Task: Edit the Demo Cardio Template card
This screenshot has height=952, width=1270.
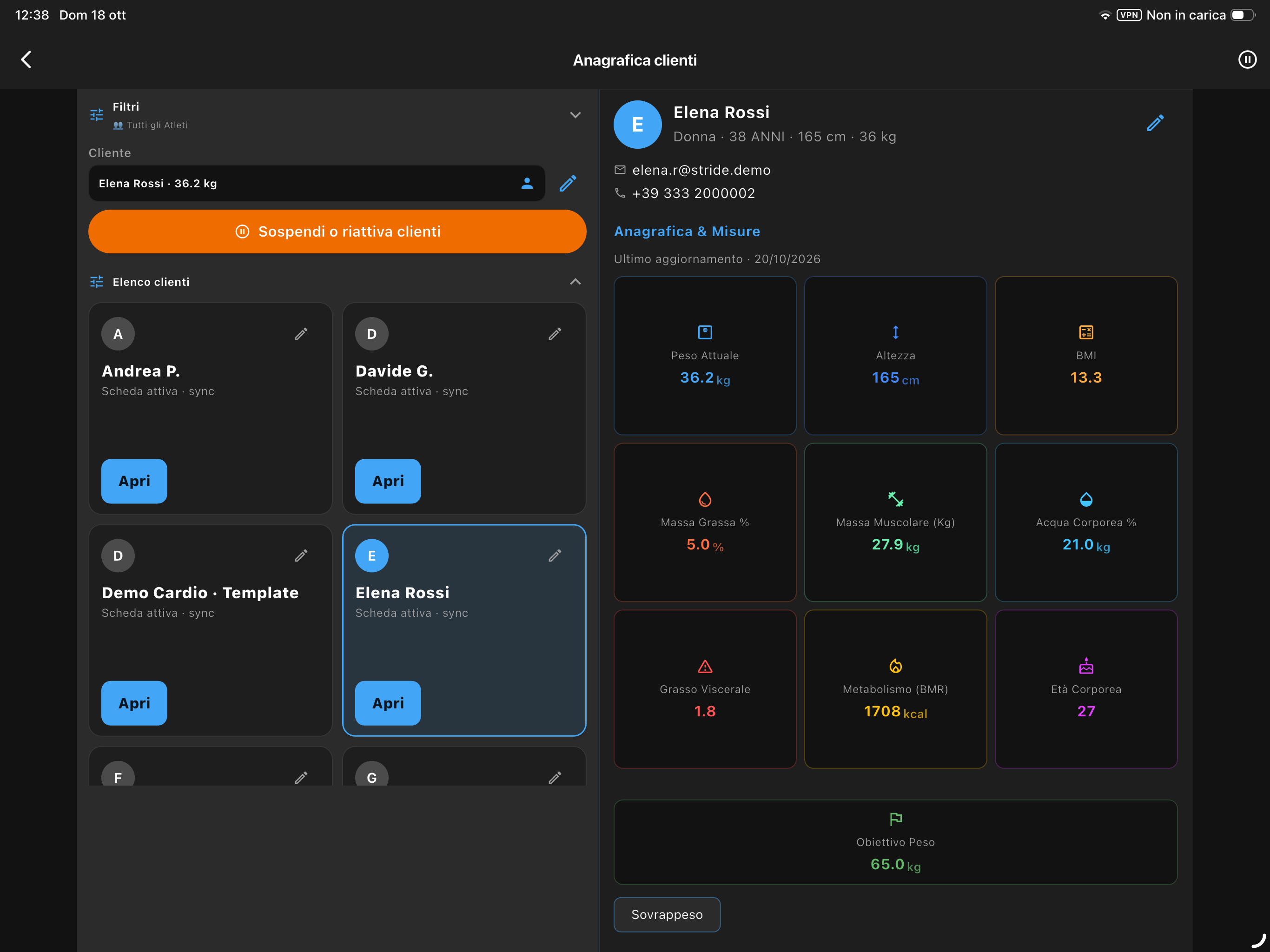Action: click(301, 555)
